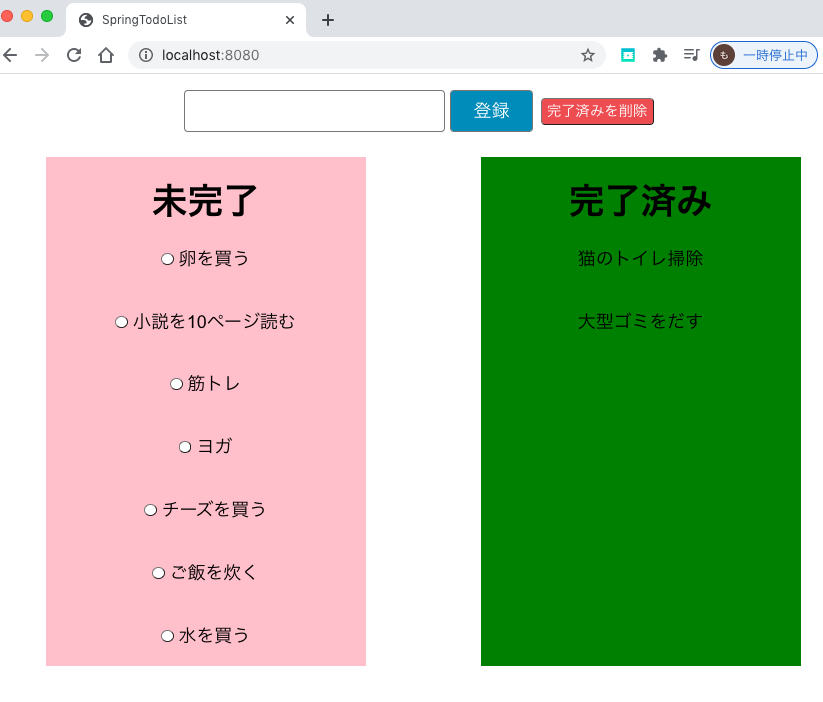823x702 pixels.
Task: Click the forward navigation arrow
Action: point(40,55)
